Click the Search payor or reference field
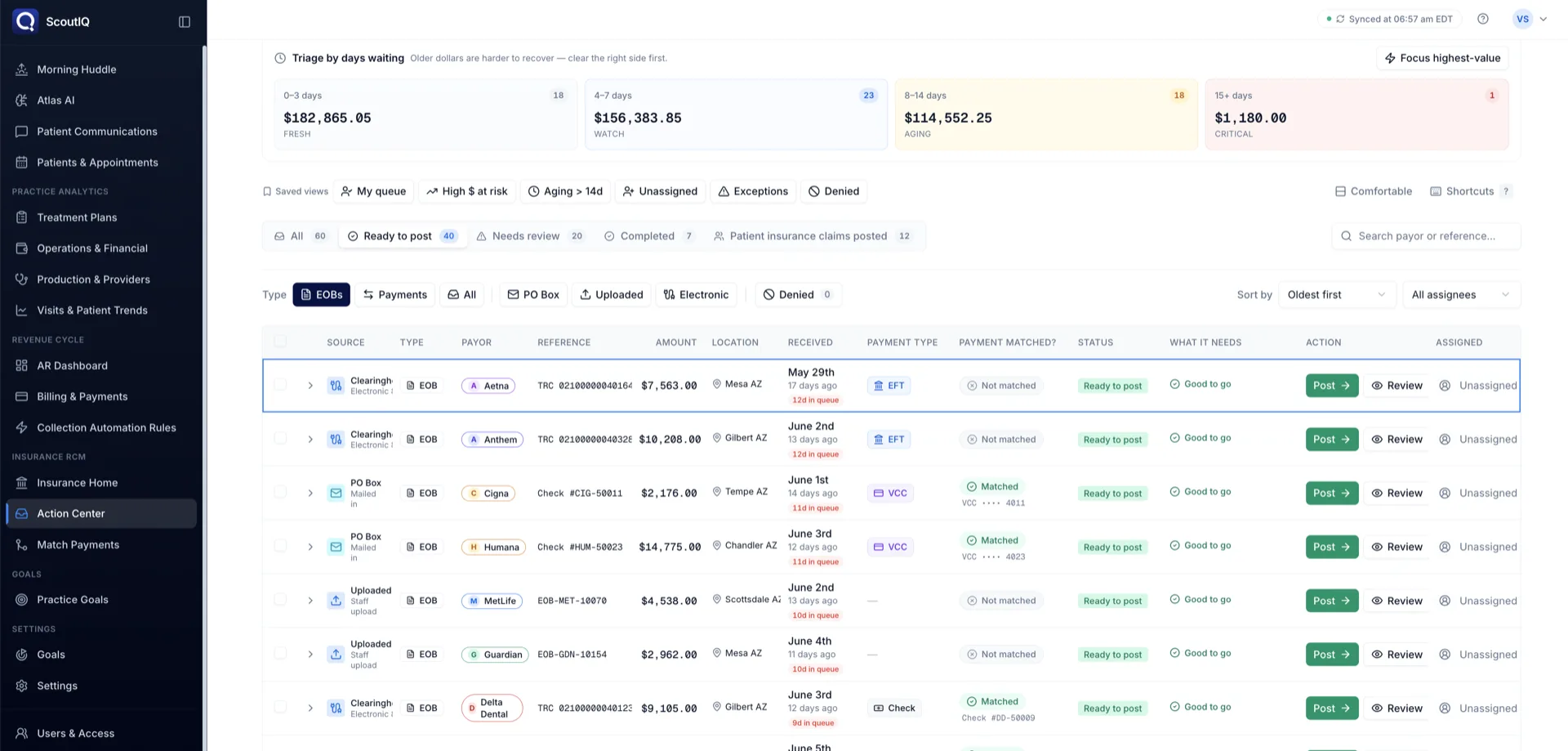The image size is (1568, 751). [1426, 236]
